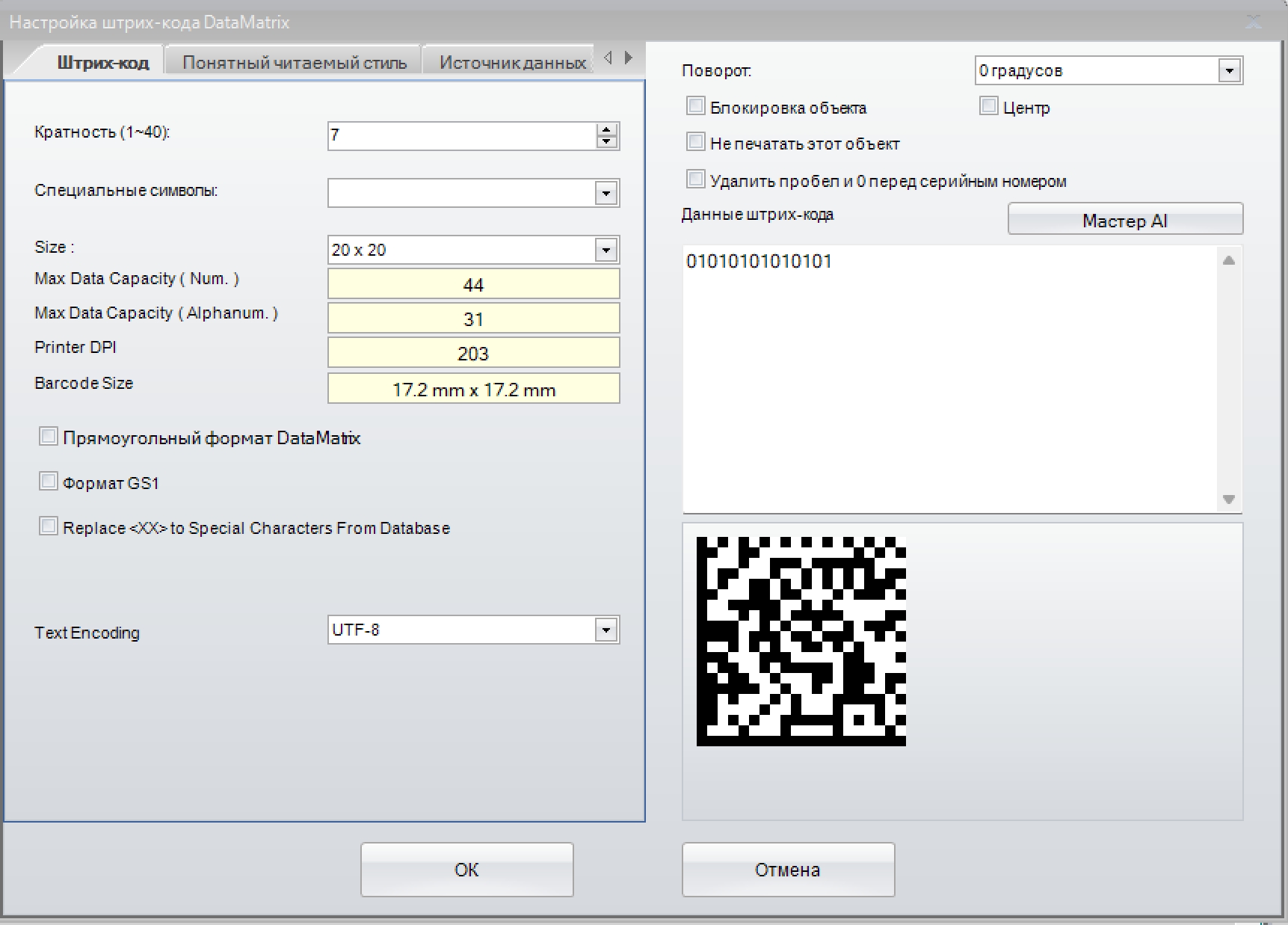The width and height of the screenshot is (1288, 925).
Task: Click the OK button
Action: coord(467,870)
